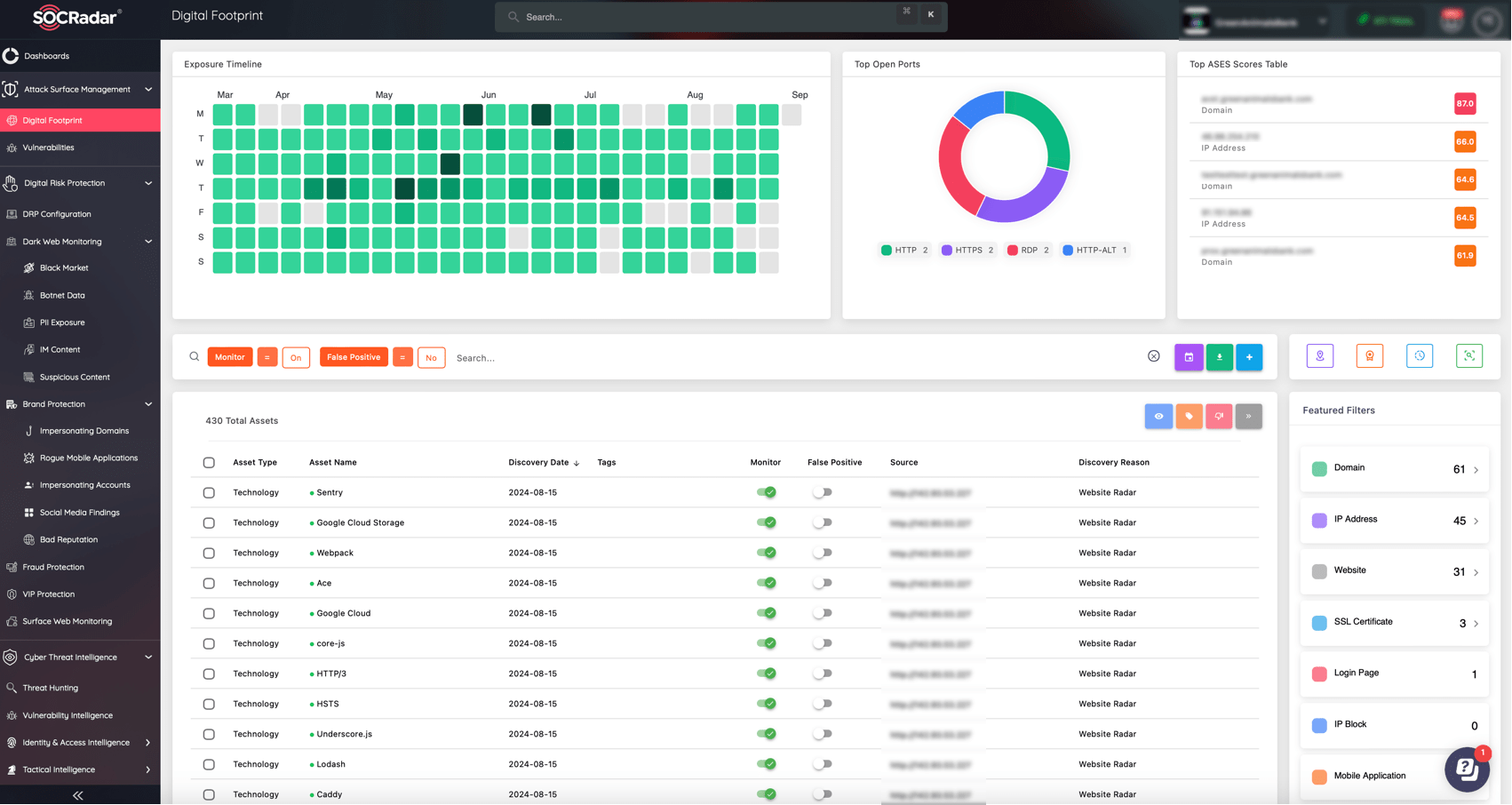The width and height of the screenshot is (1512, 805).
Task: Click the orange tag icon for bulk tagging
Action: 1189,416
